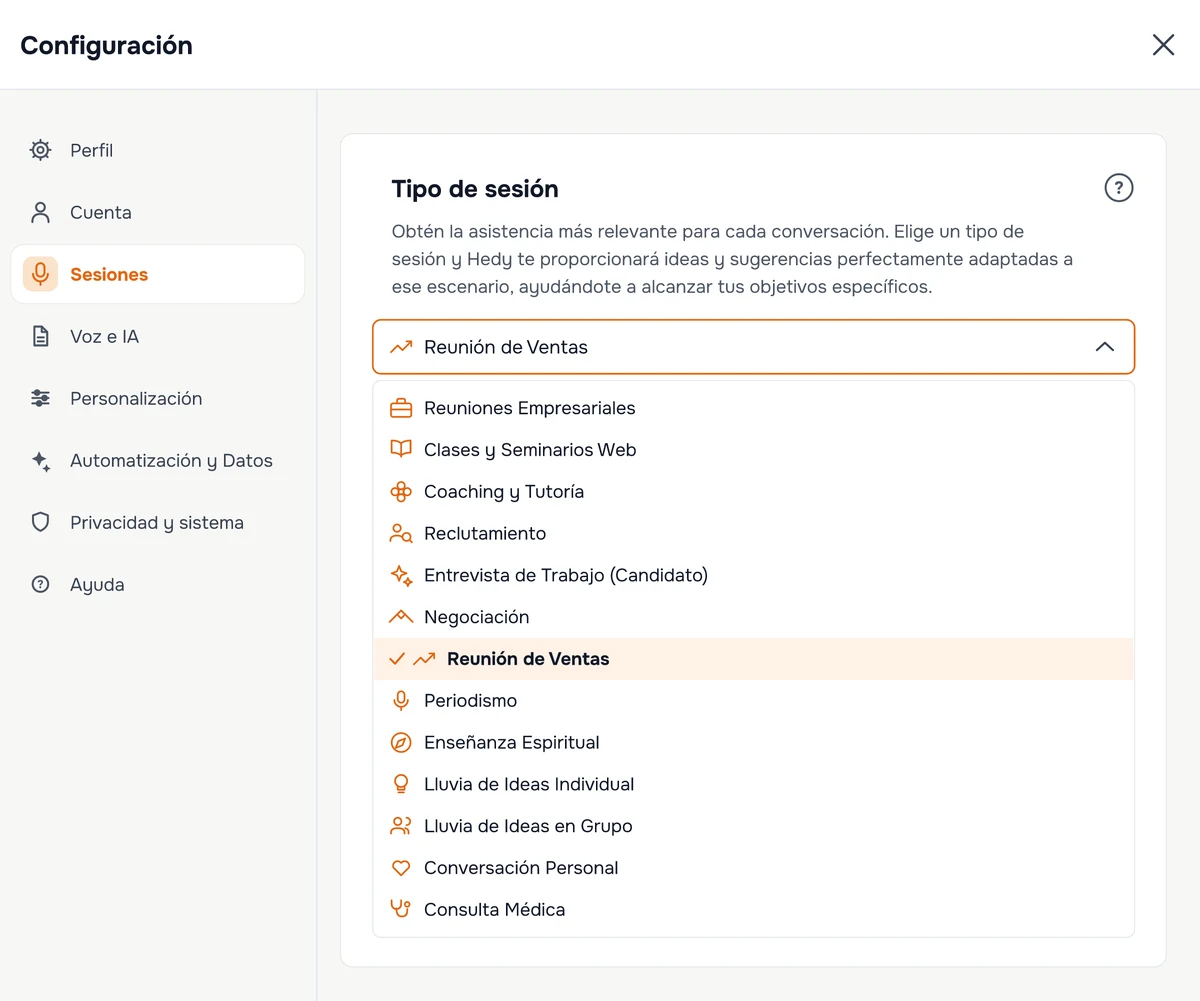Click the lightbulb icon for Lluvia de Ideas Individual

pos(401,784)
